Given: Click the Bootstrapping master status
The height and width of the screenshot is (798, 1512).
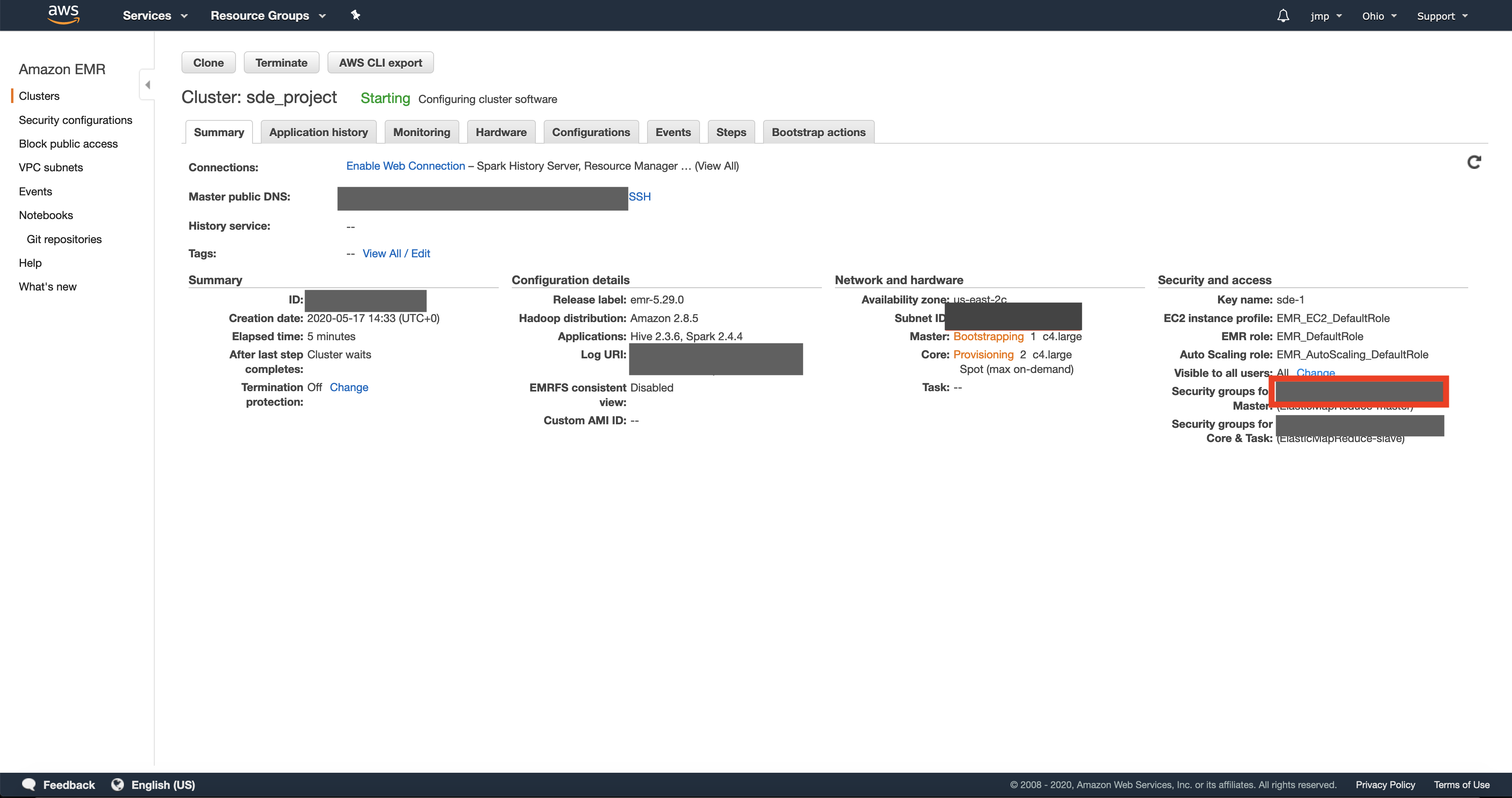Looking at the screenshot, I should tap(988, 337).
